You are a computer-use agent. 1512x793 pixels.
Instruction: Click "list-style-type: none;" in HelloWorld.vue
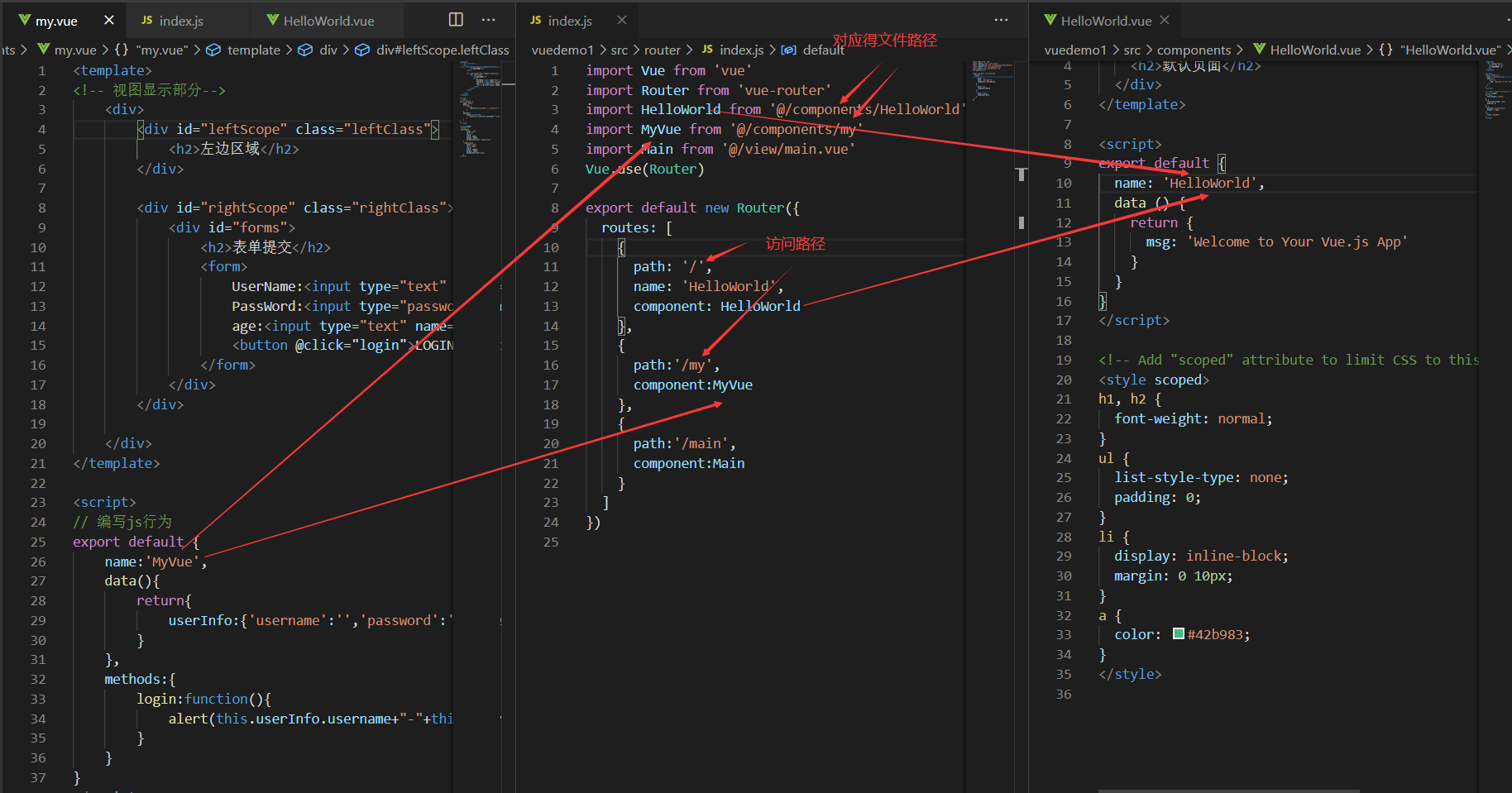pos(1201,477)
